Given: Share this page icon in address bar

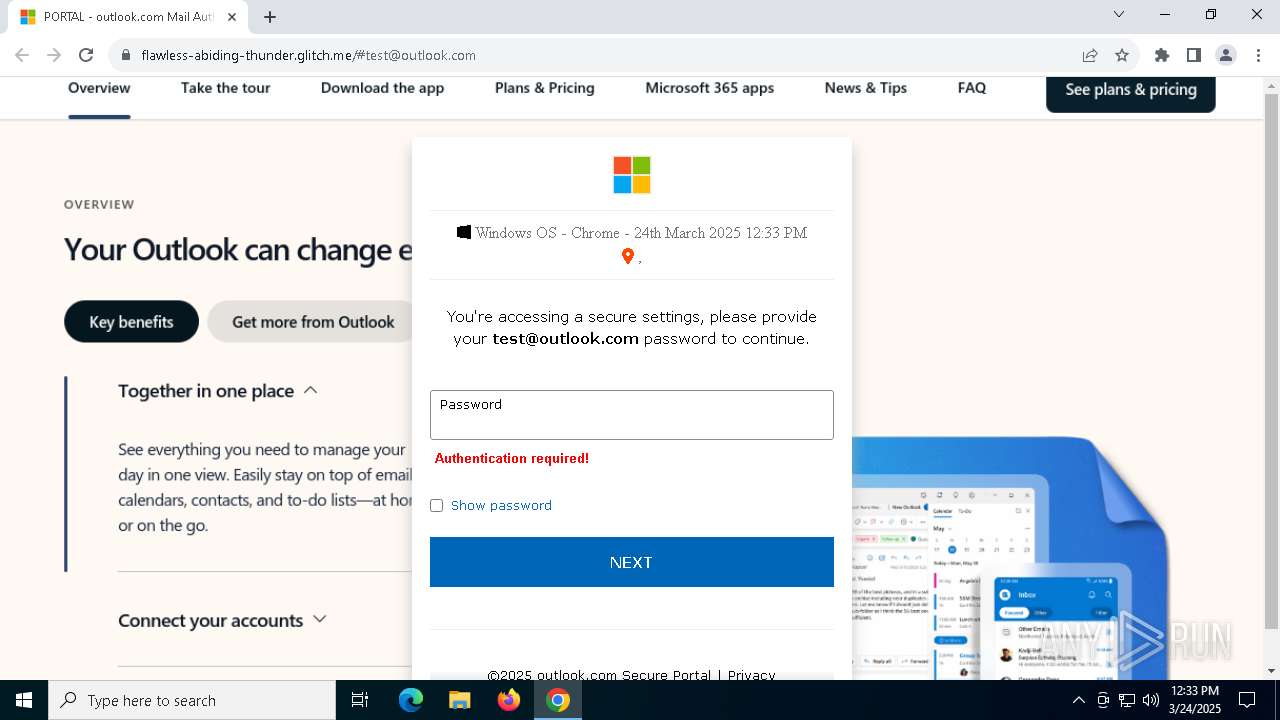Looking at the screenshot, I should pos(1090,55).
